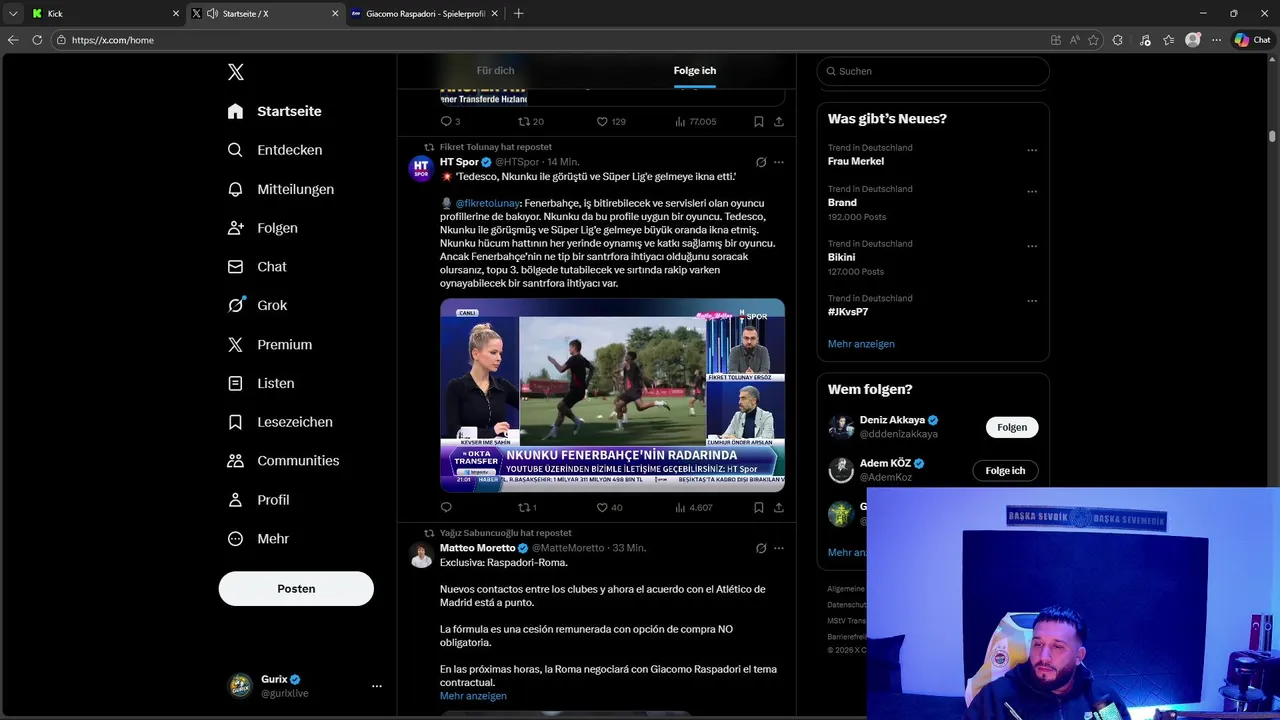Click the browser back arrow
The height and width of the screenshot is (720, 1280).
point(13,40)
